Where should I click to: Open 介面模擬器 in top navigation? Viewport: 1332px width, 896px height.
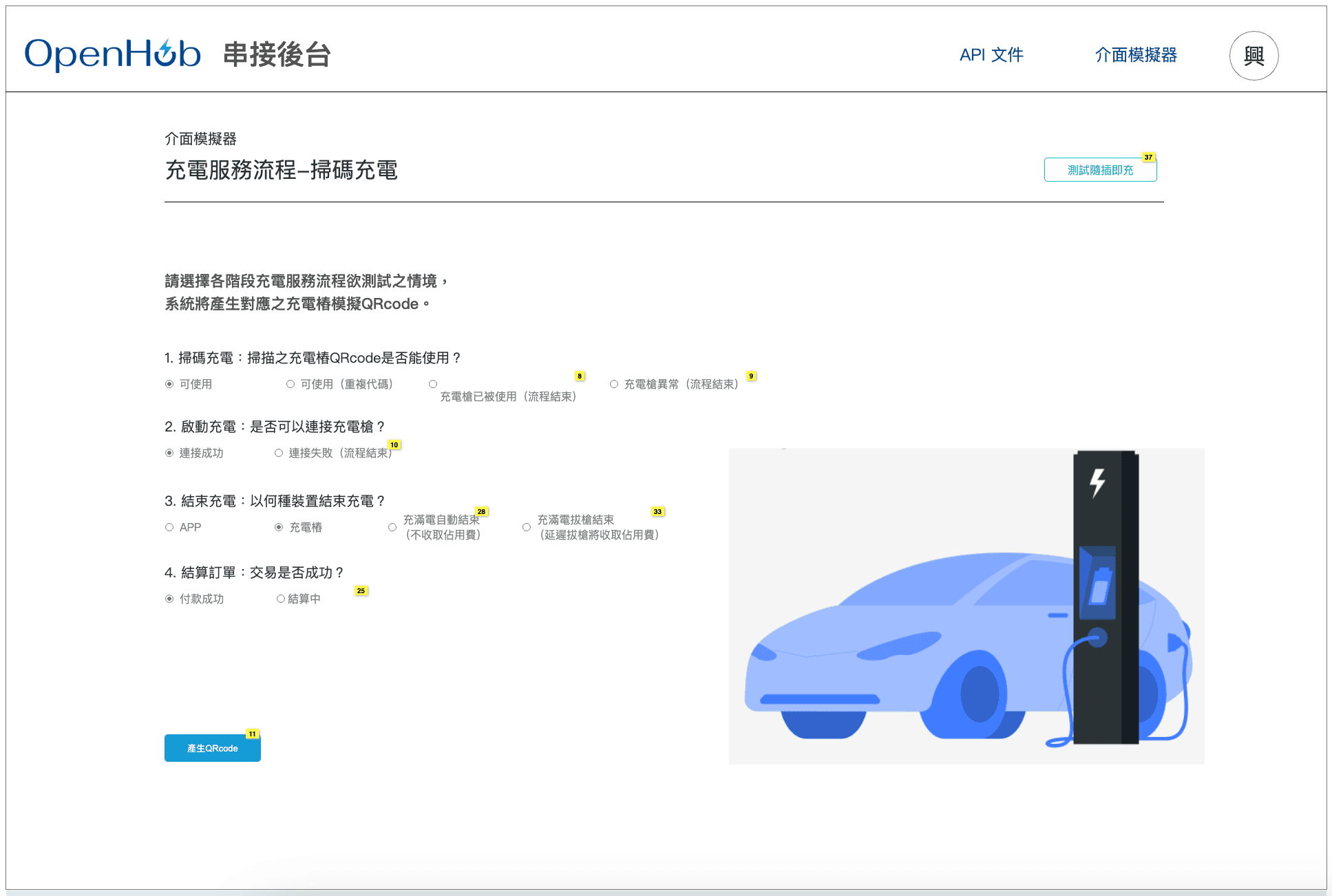point(1135,55)
